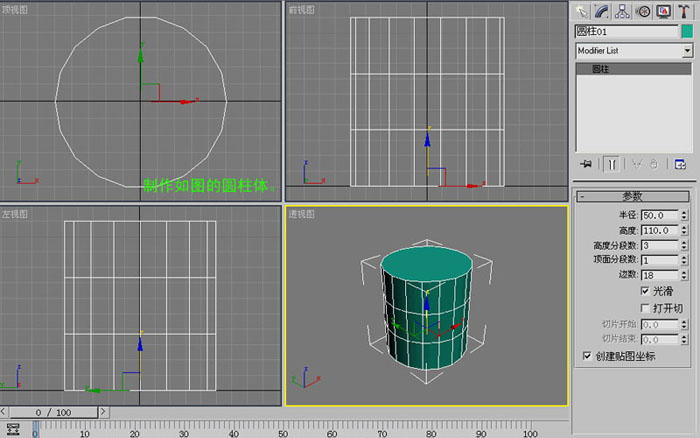
Task: Step time slider forward with right arrow
Action: click(x=103, y=412)
